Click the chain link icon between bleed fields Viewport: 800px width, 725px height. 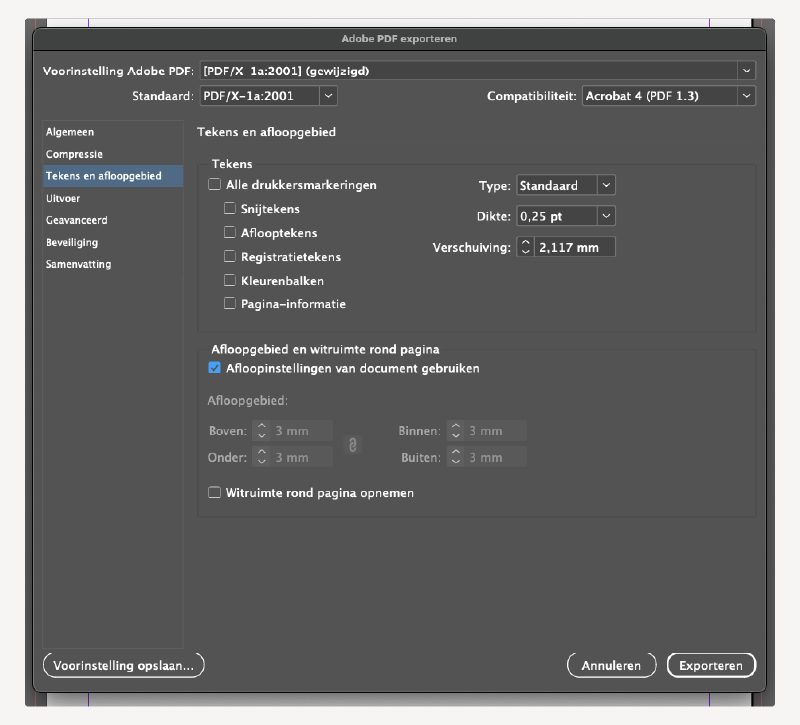pyautogui.click(x=352, y=444)
